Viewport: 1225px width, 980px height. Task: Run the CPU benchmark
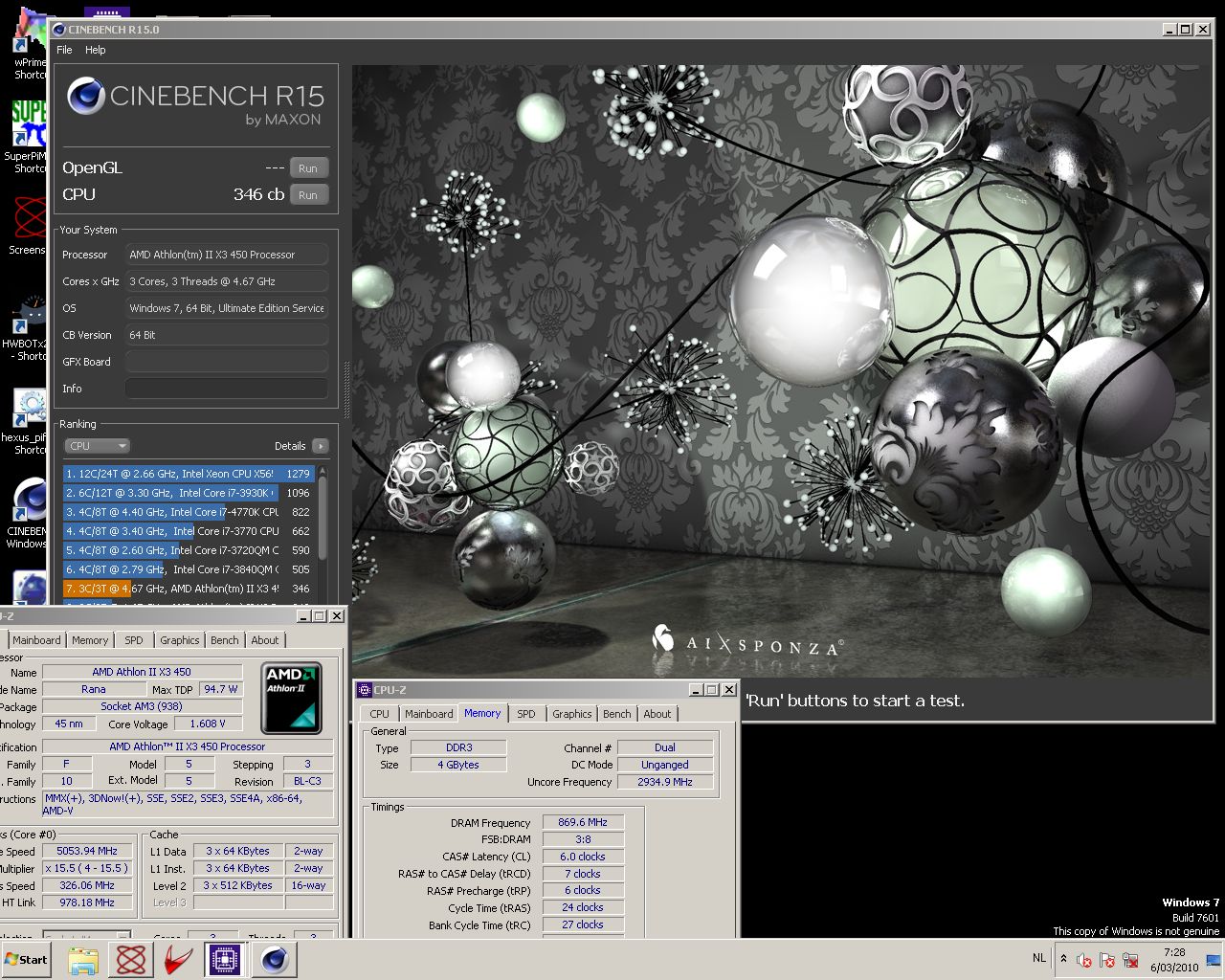(x=308, y=194)
